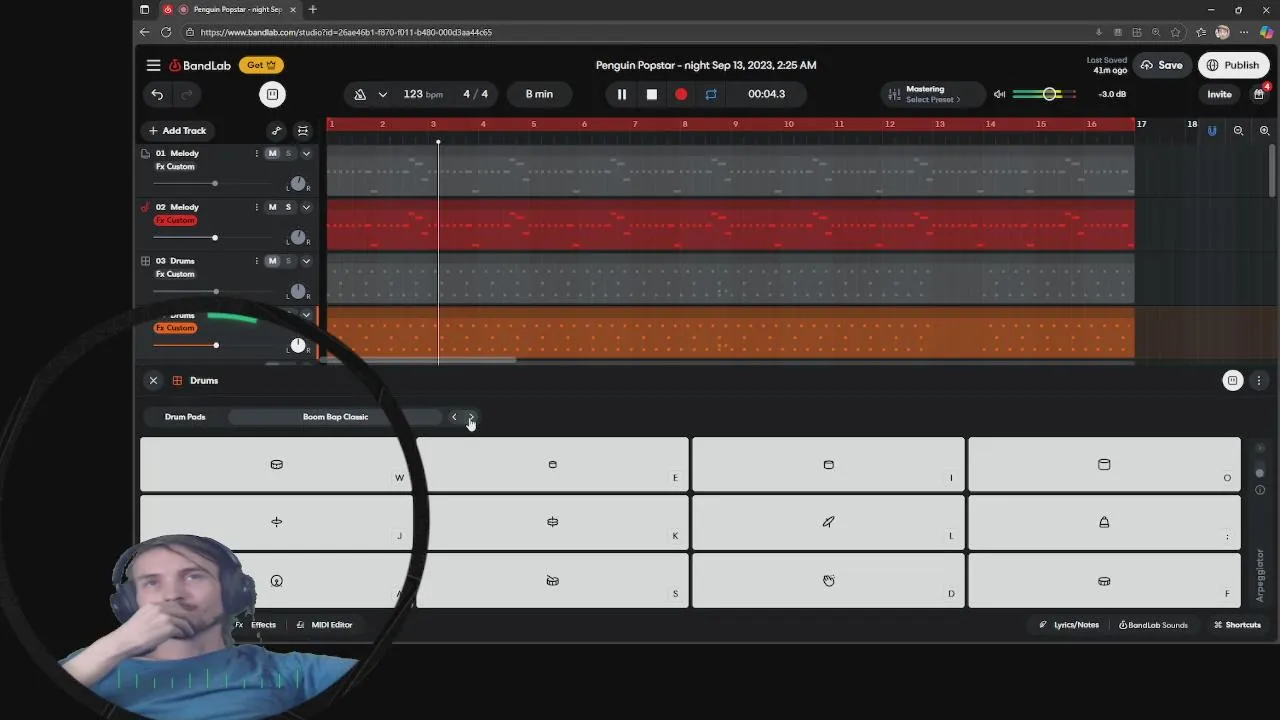Click the 03 Drums track grid icon

coord(145,261)
